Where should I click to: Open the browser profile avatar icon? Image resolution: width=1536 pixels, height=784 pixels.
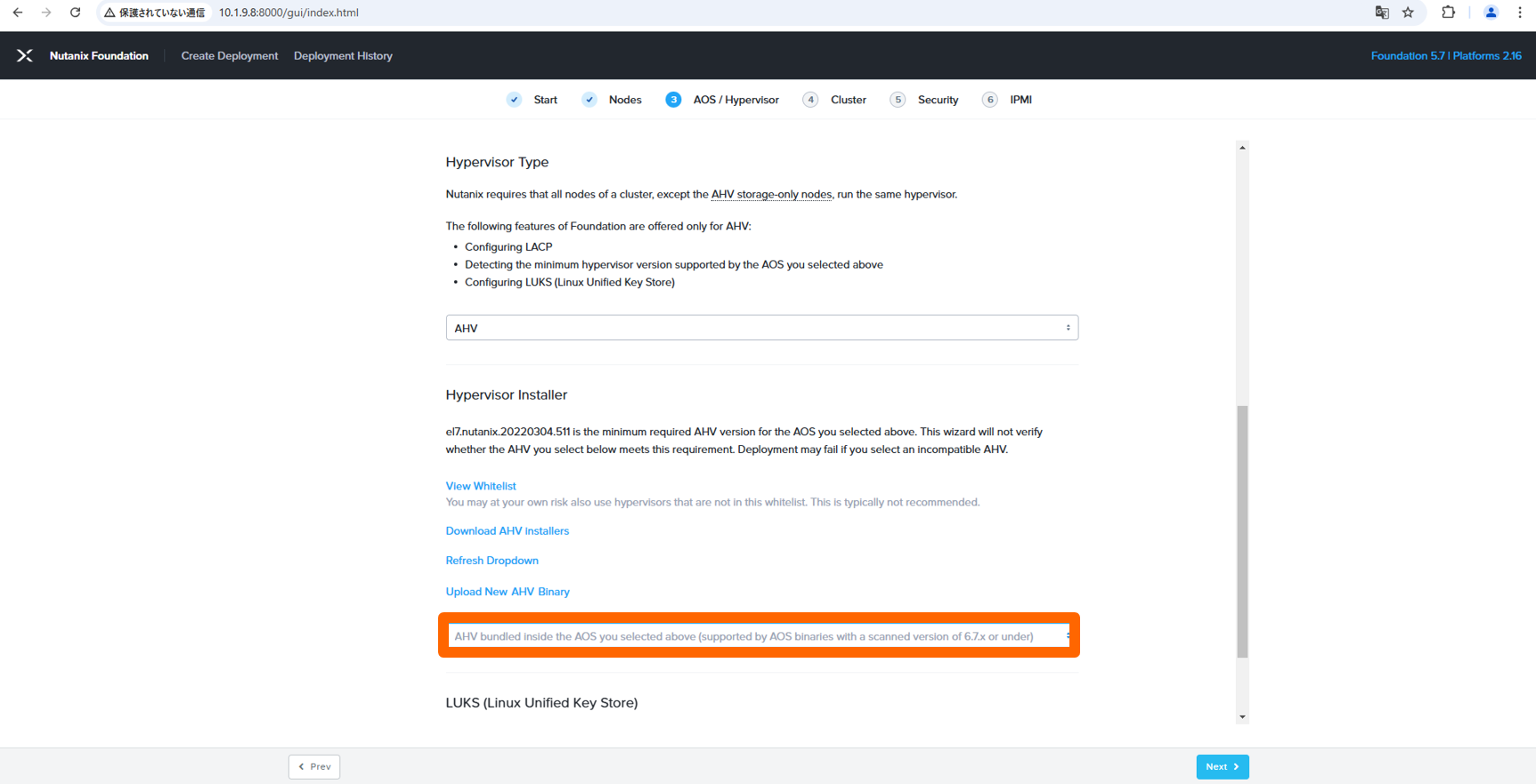click(x=1491, y=12)
